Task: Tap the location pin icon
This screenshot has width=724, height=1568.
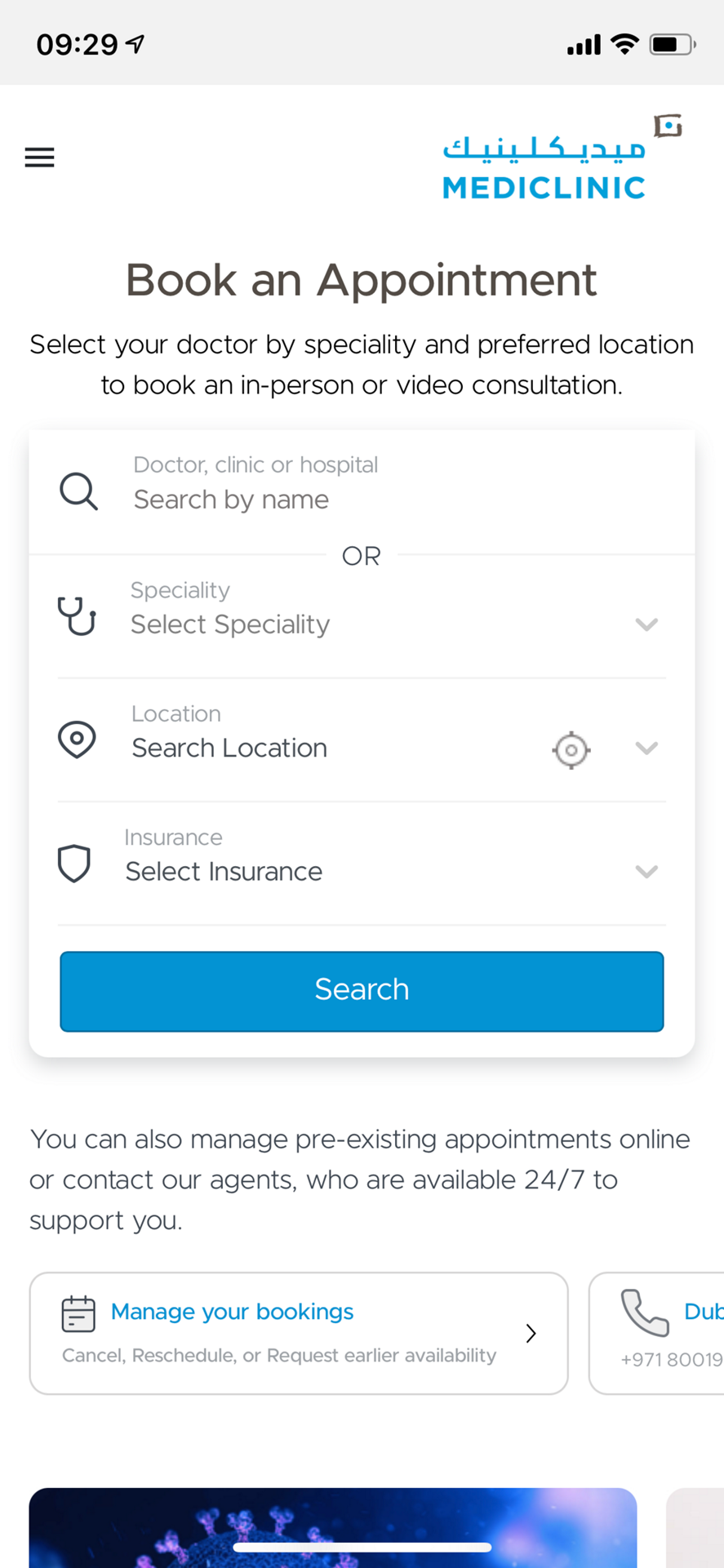Action: pyautogui.click(x=77, y=740)
